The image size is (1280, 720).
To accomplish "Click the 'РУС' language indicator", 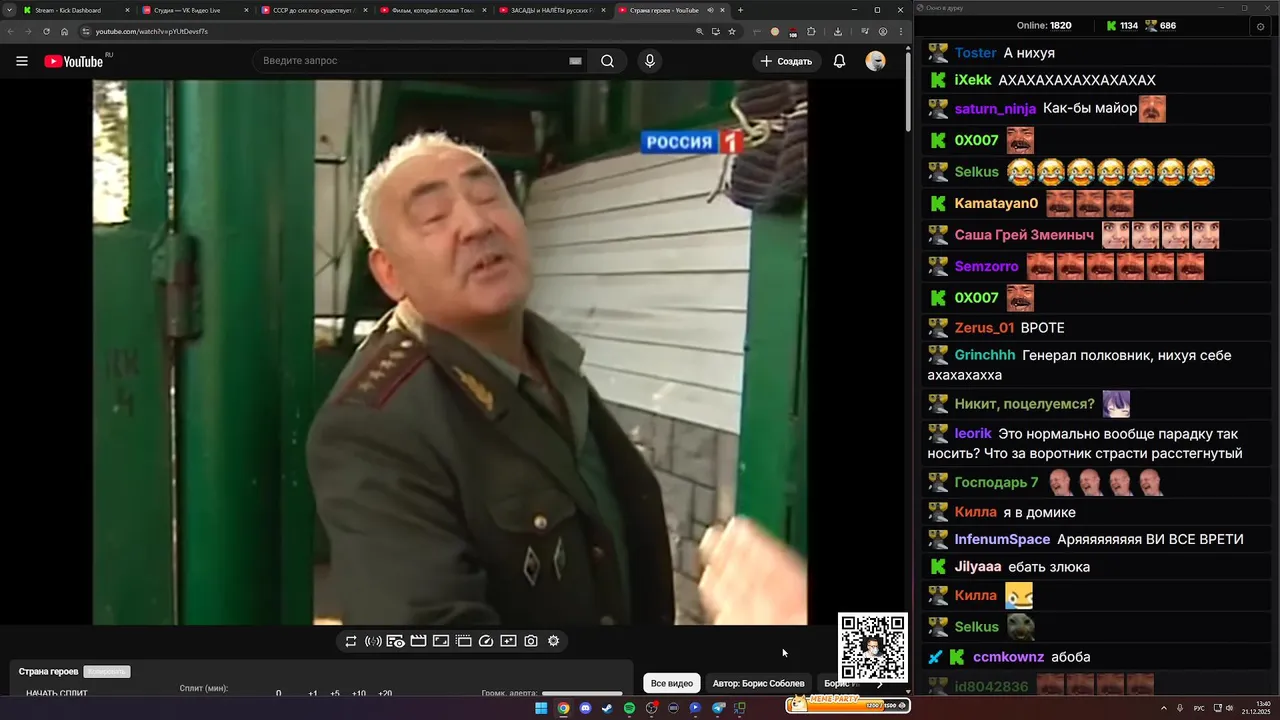I will point(1199,708).
